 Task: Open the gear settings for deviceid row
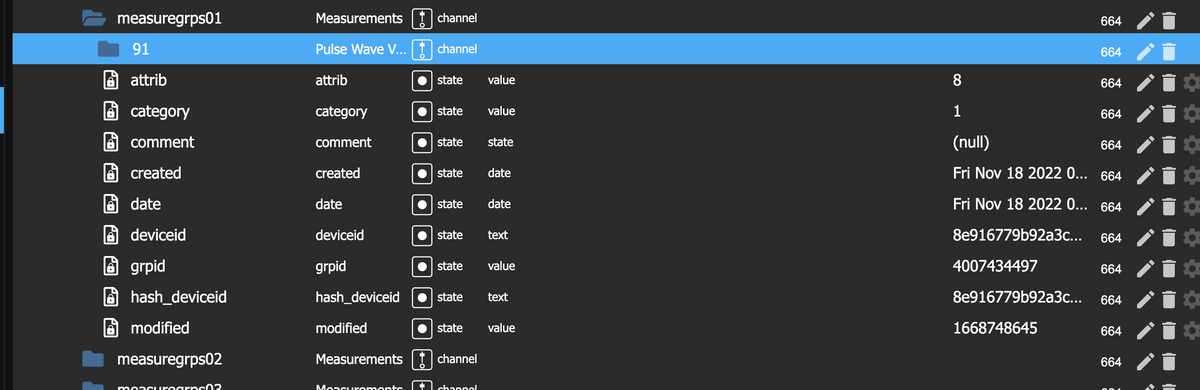pyautogui.click(x=1190, y=238)
